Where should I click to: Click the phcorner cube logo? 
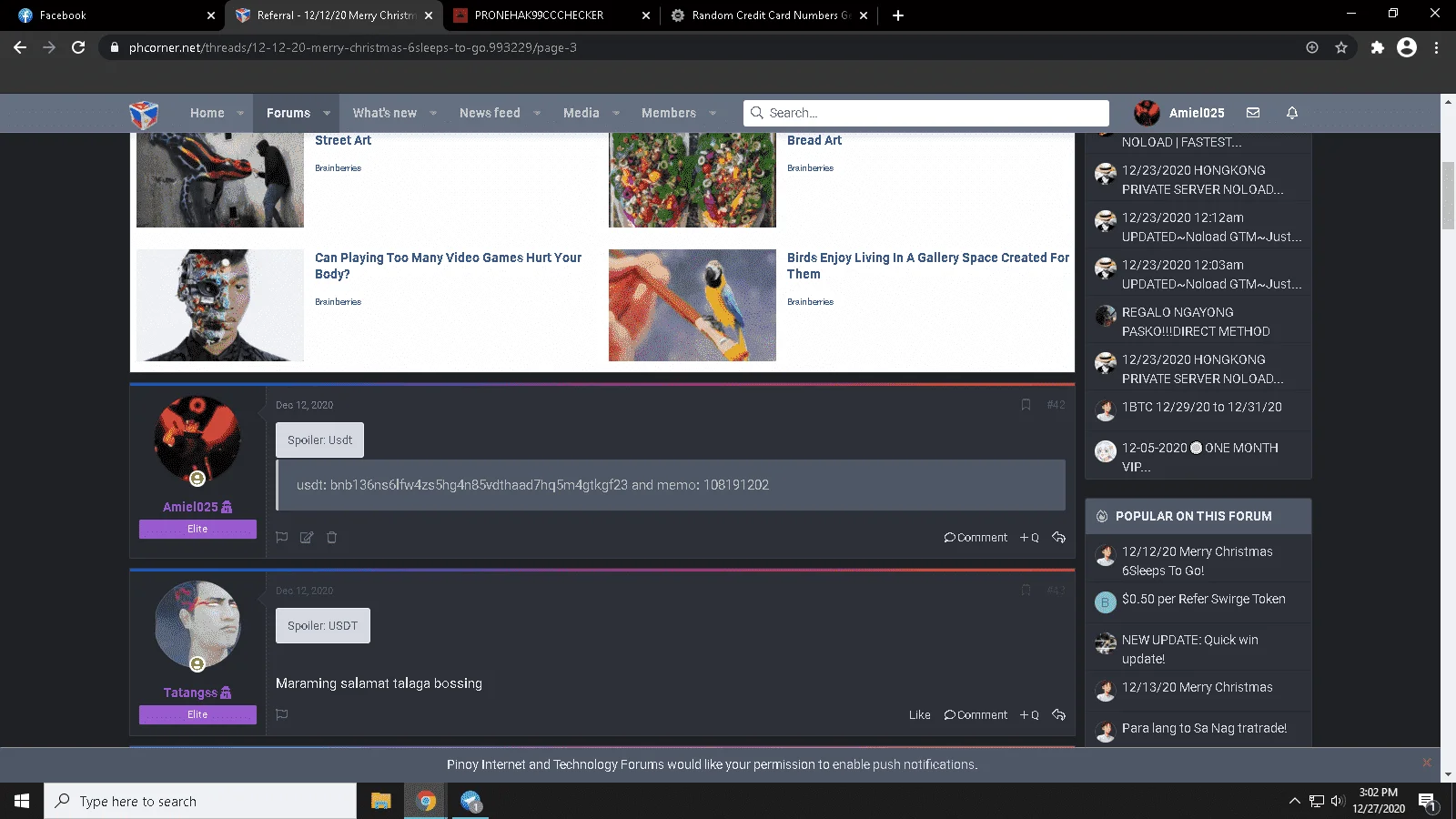tap(144, 114)
